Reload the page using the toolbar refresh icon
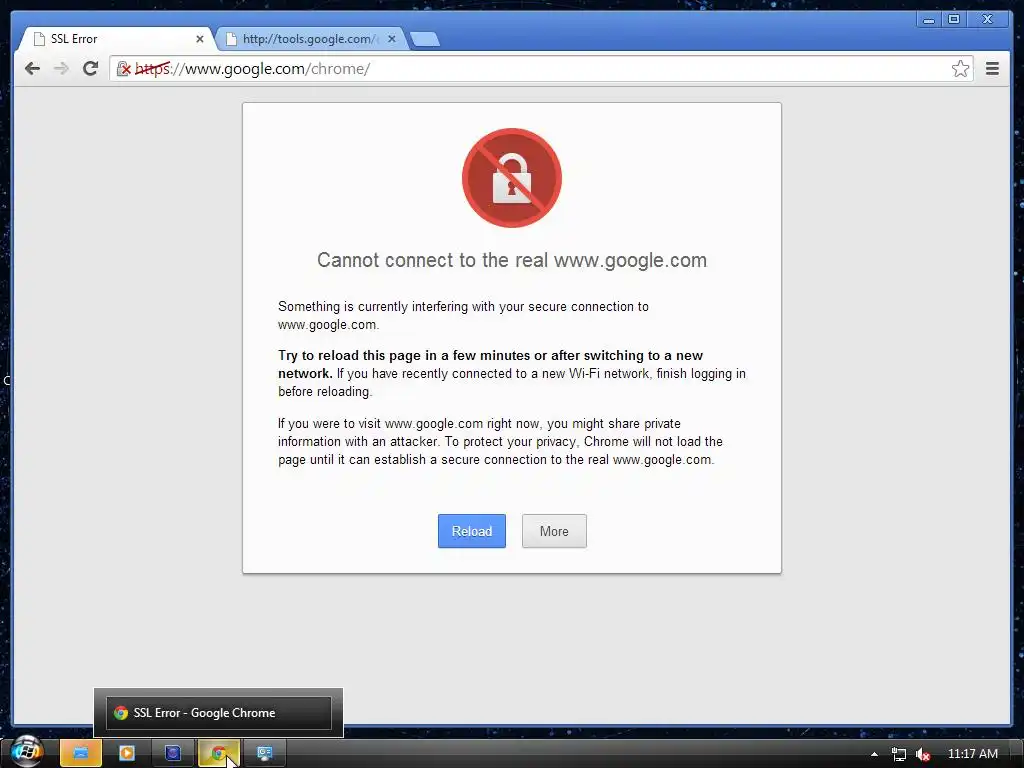The image size is (1024, 768). tap(90, 69)
